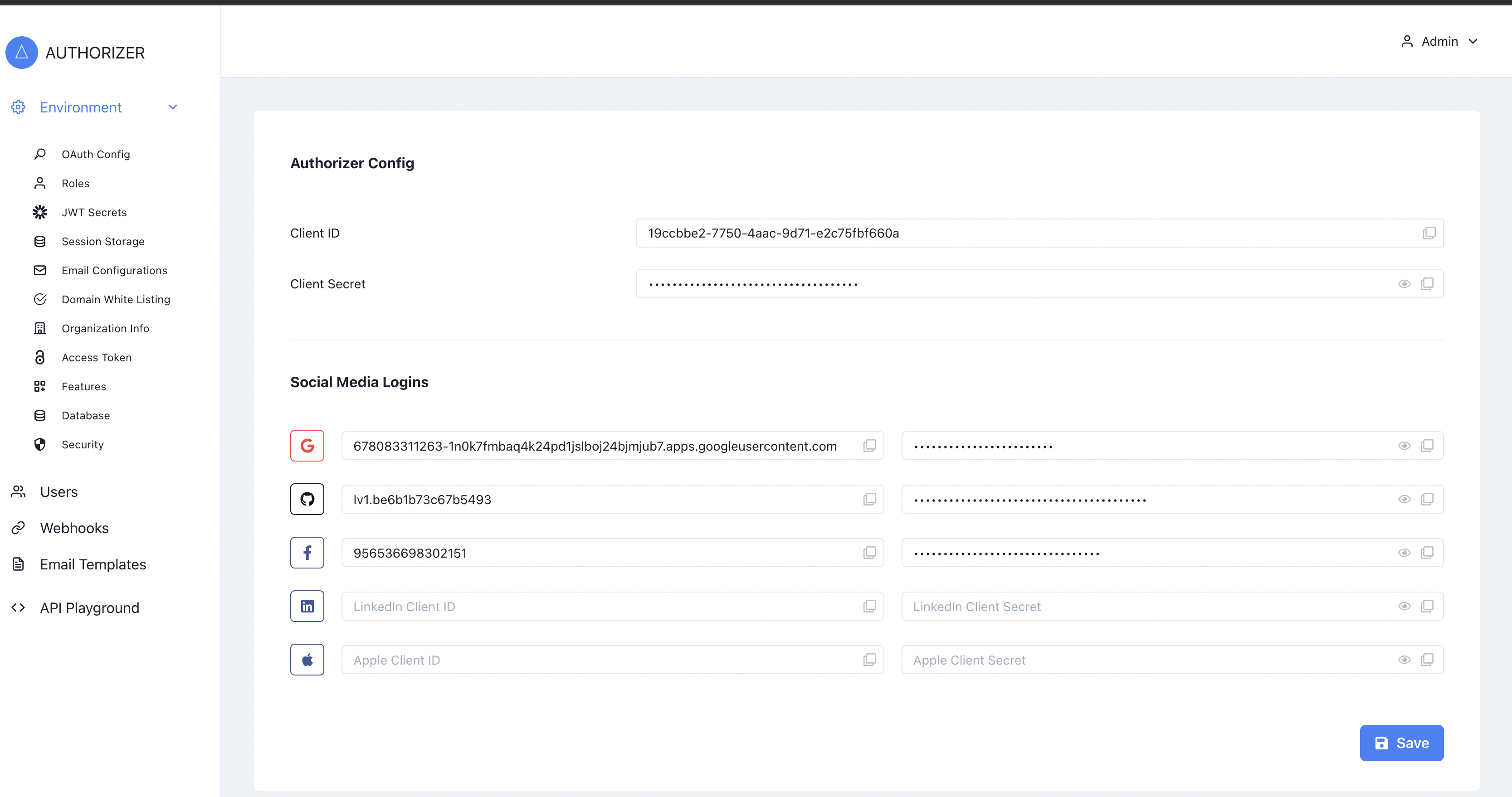Screen dimensions: 1512x797
Task: Focus the Apple Client Secret field
Action: (x=1172, y=660)
